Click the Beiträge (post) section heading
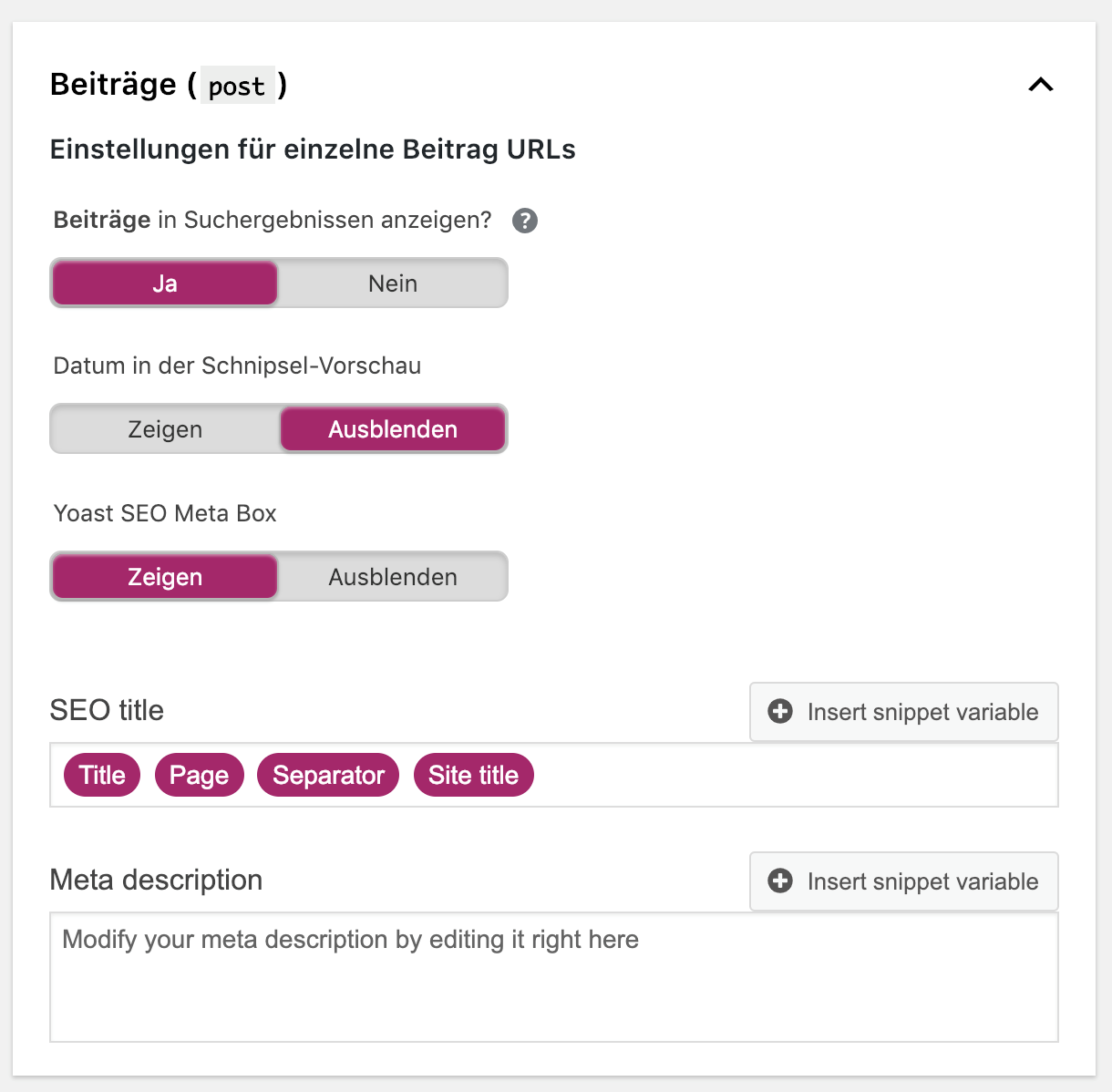Screen dimensions: 1112x1092 point(169,85)
